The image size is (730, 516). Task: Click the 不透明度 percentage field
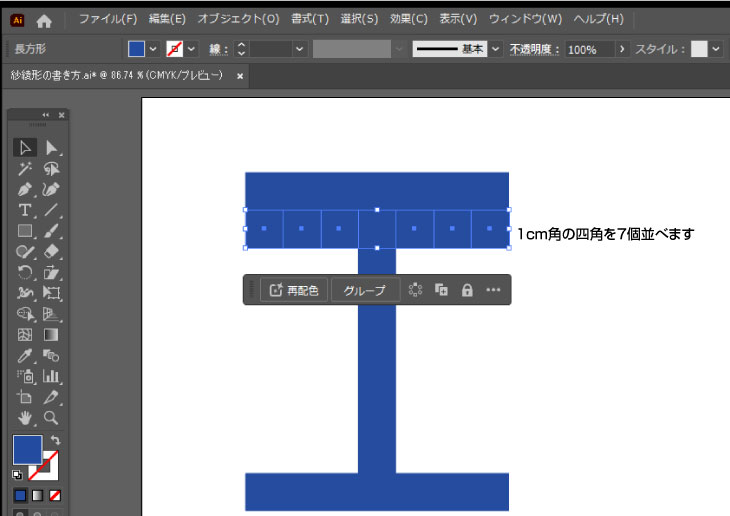(589, 49)
